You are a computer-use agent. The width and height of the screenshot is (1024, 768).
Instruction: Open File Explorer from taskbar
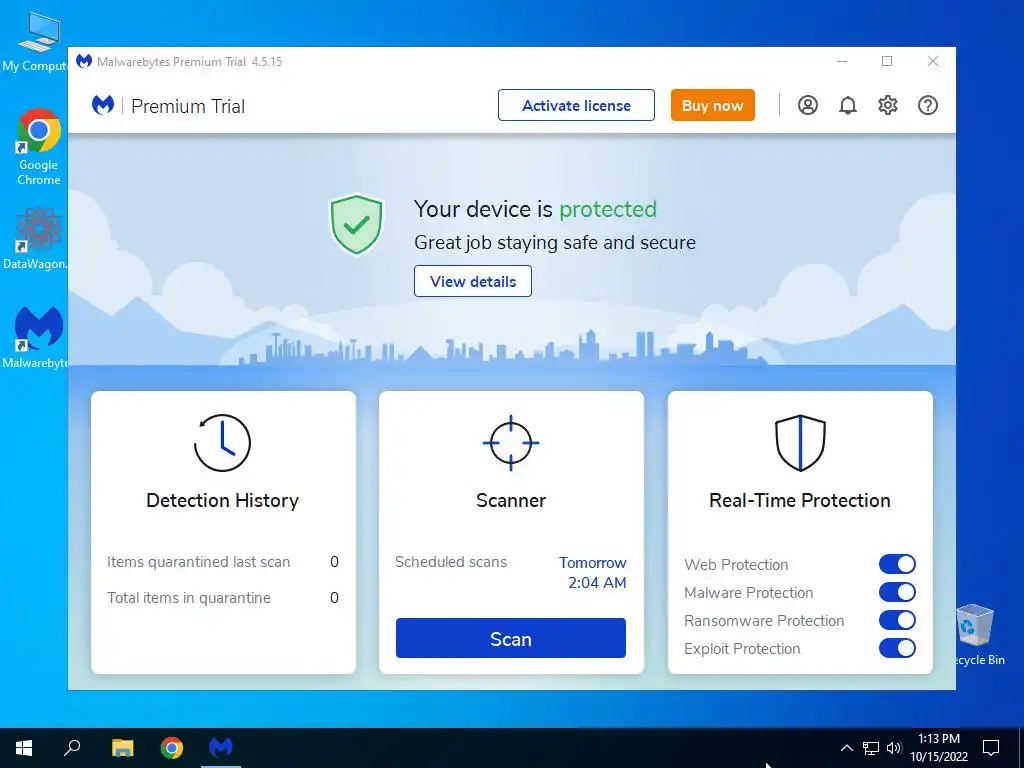[x=122, y=748]
